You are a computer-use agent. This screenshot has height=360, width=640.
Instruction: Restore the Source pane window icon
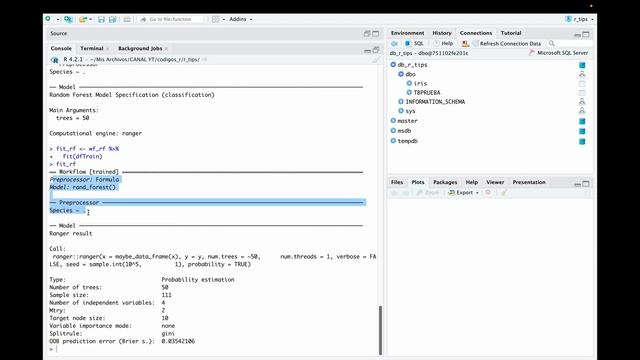tap(367, 33)
